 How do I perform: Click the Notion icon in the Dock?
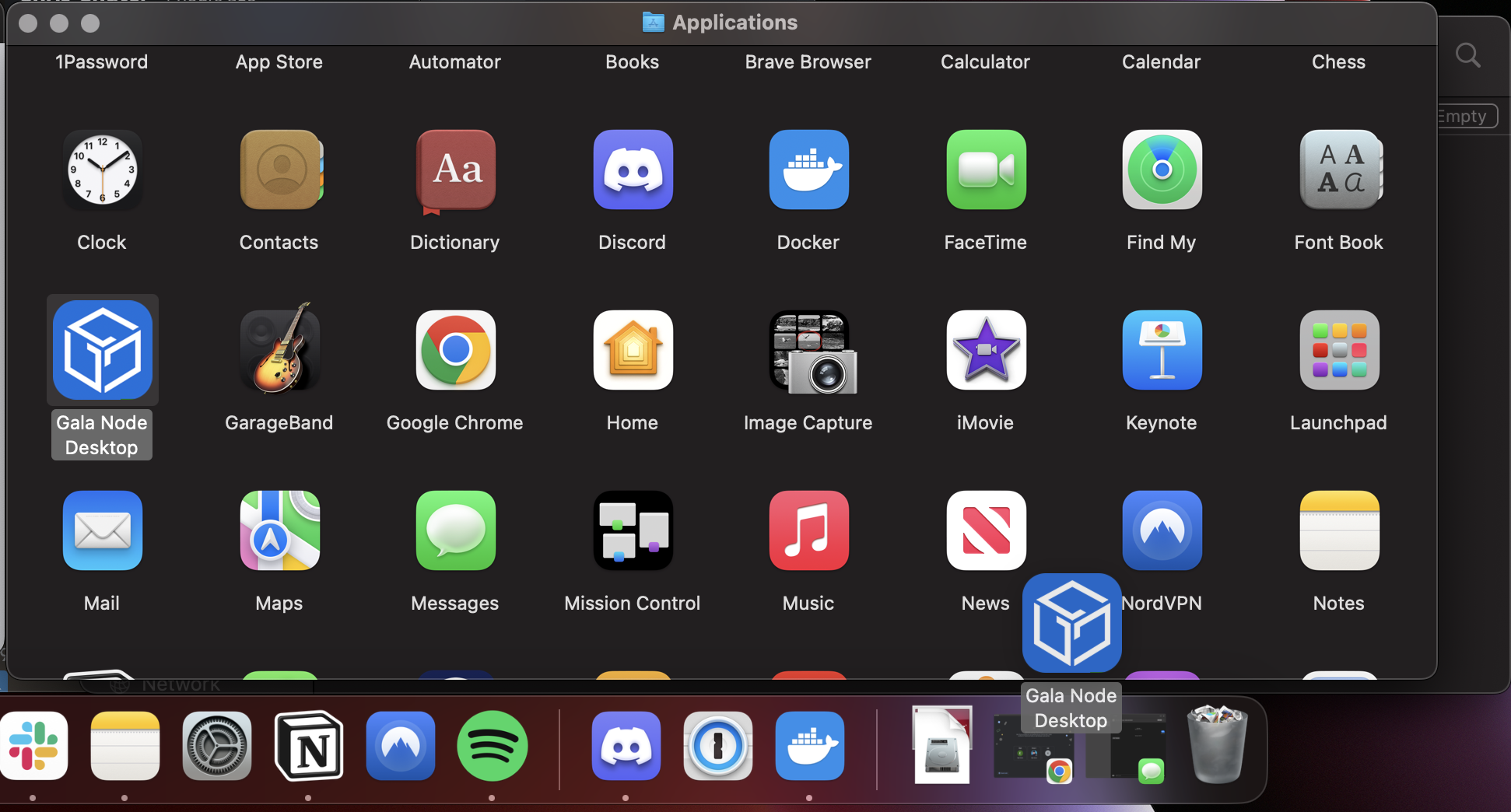click(309, 746)
